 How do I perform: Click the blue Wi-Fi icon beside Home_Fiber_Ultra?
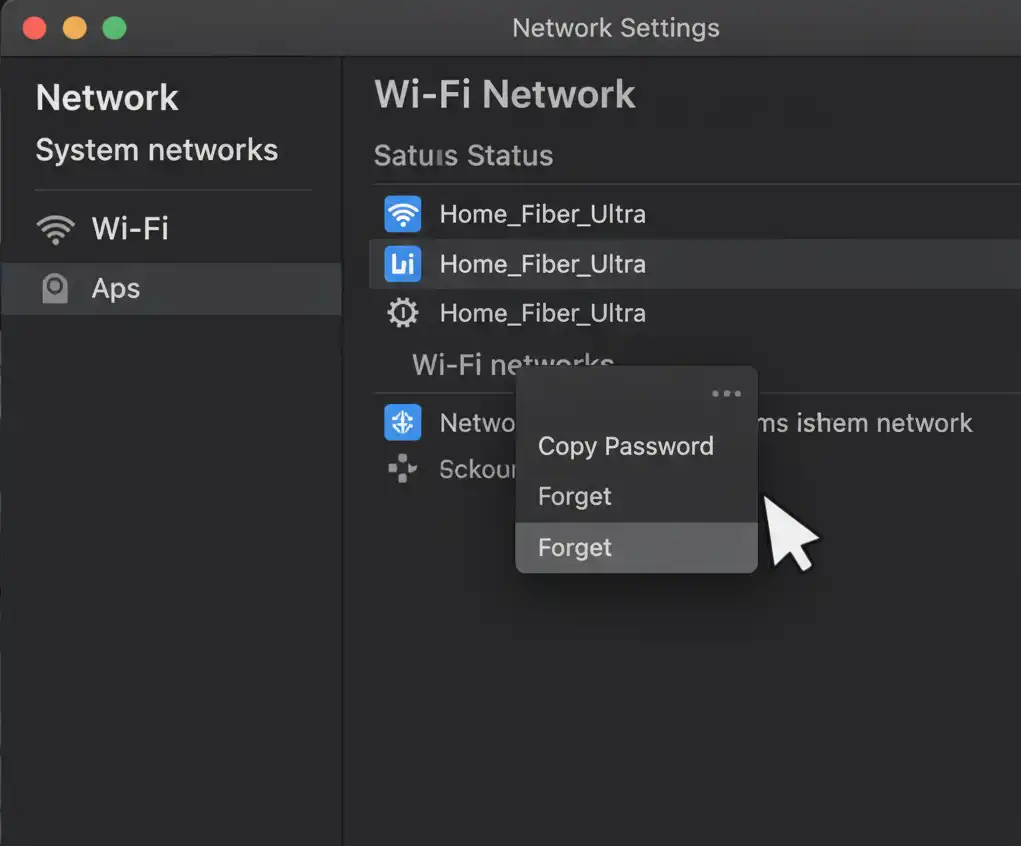[x=403, y=214]
